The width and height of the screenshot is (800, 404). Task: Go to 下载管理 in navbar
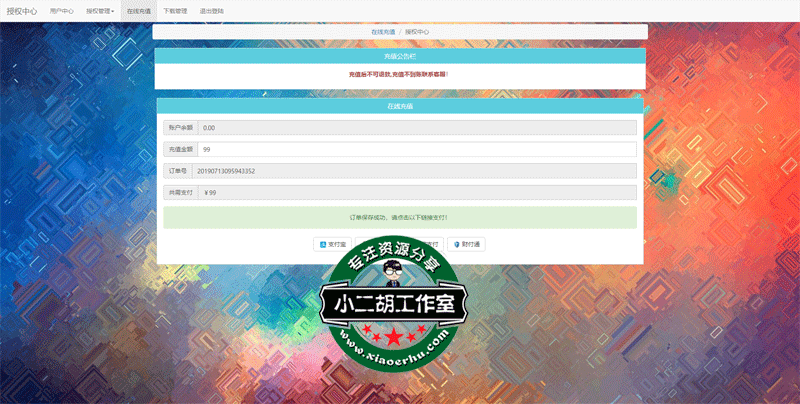pyautogui.click(x=175, y=11)
